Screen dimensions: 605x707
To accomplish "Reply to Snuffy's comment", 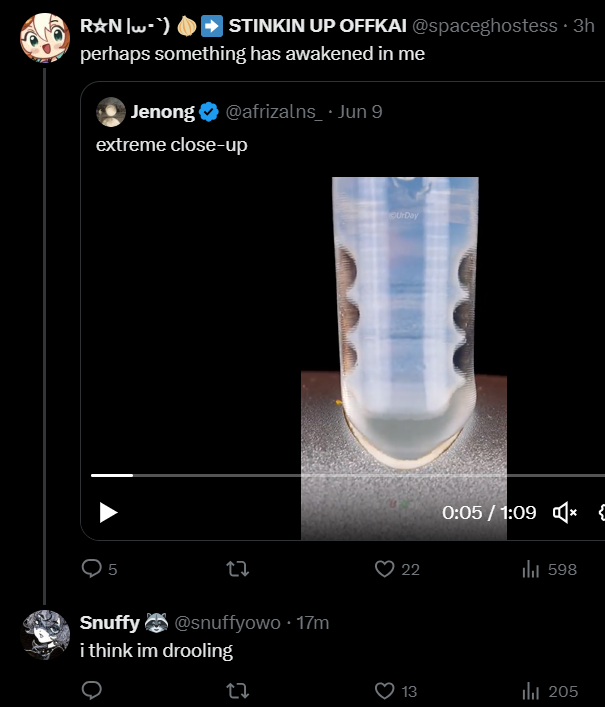I will 92,690.
